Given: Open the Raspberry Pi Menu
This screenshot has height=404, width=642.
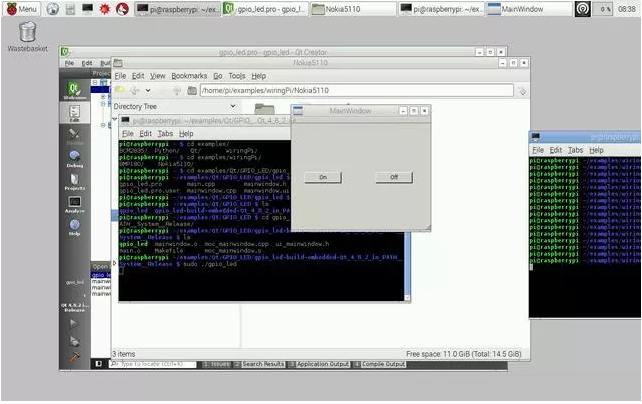Looking at the screenshot, I should click(x=20, y=9).
